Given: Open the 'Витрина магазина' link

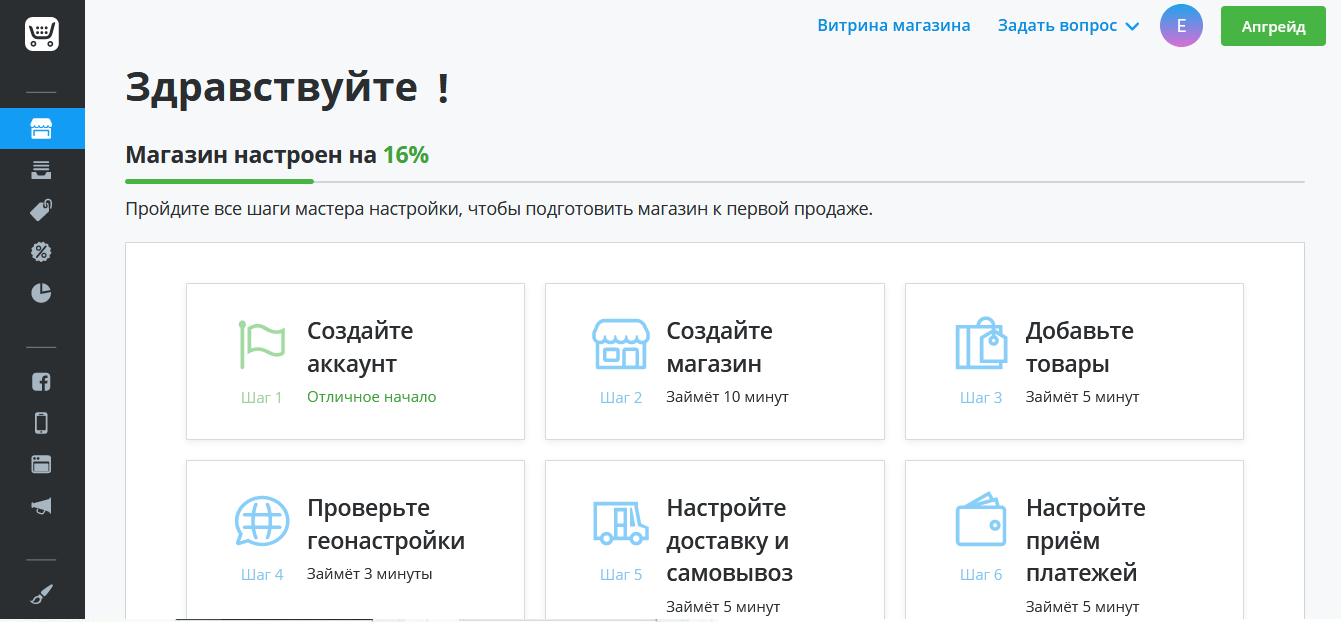Looking at the screenshot, I should point(893,26).
